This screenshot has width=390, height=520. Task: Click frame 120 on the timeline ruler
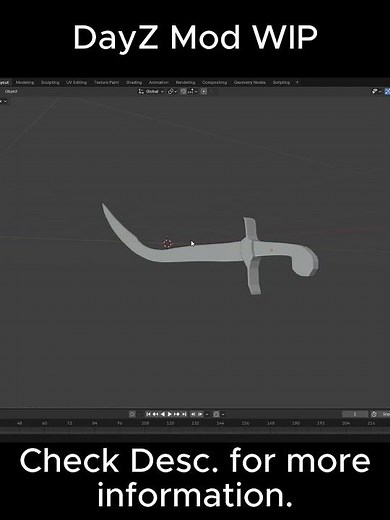point(170,423)
